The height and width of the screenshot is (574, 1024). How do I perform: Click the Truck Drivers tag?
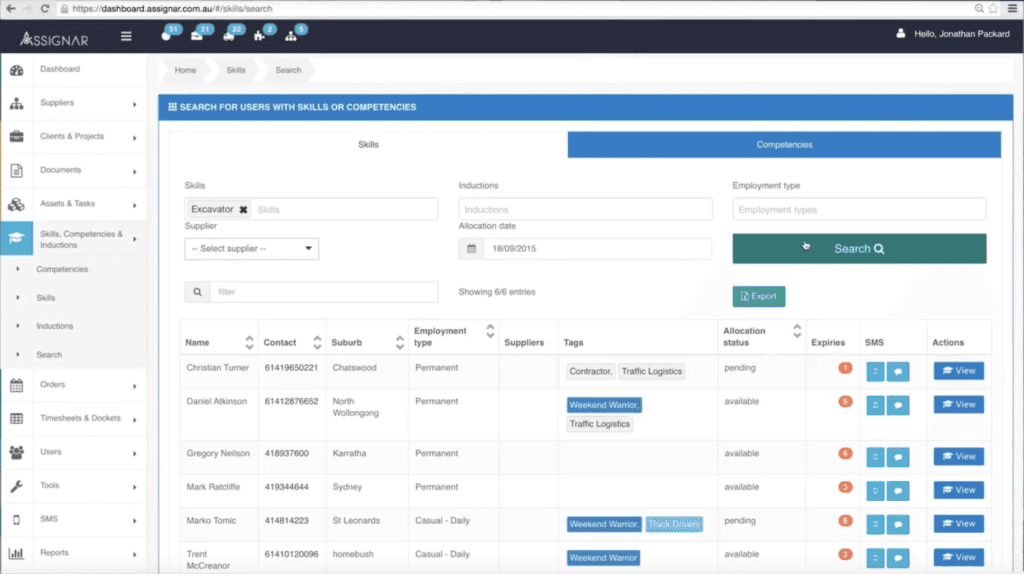click(x=674, y=524)
